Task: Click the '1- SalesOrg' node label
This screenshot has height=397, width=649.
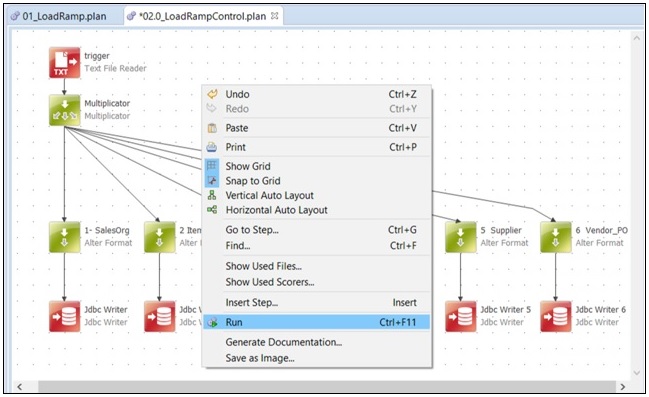Action: click(x=107, y=230)
